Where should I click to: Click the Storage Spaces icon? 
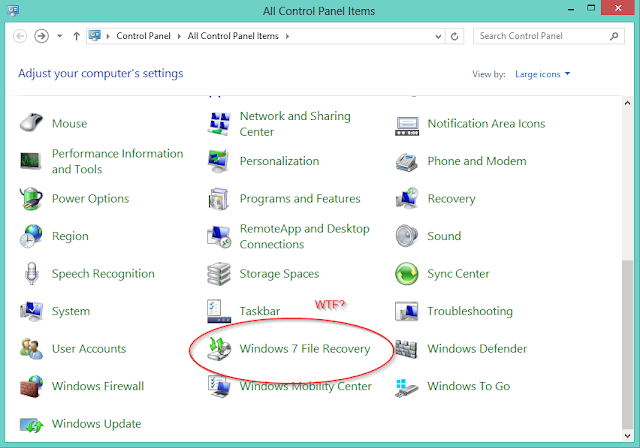coord(219,273)
